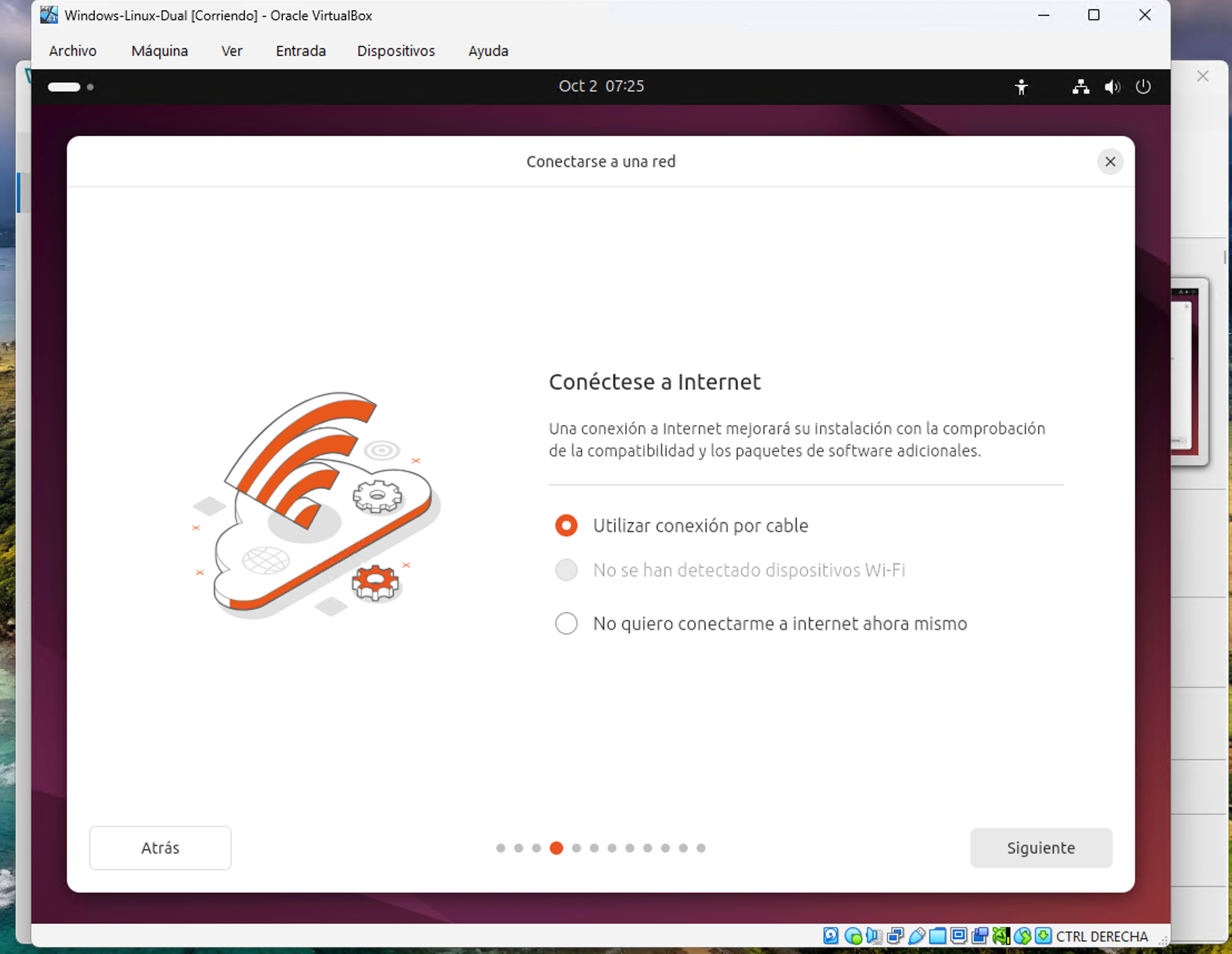The height and width of the screenshot is (954, 1232).
Task: Click the optical disk indicator in status bar
Action: 854,936
